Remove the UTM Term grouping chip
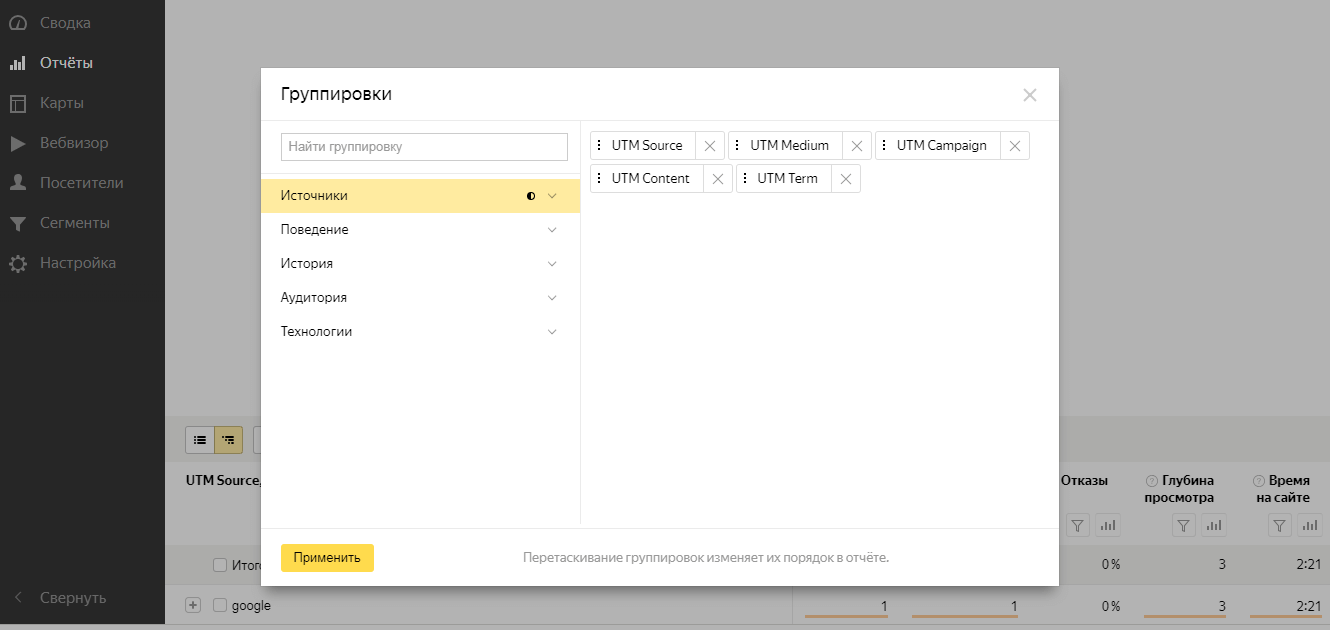The image size is (1330, 630). point(846,179)
